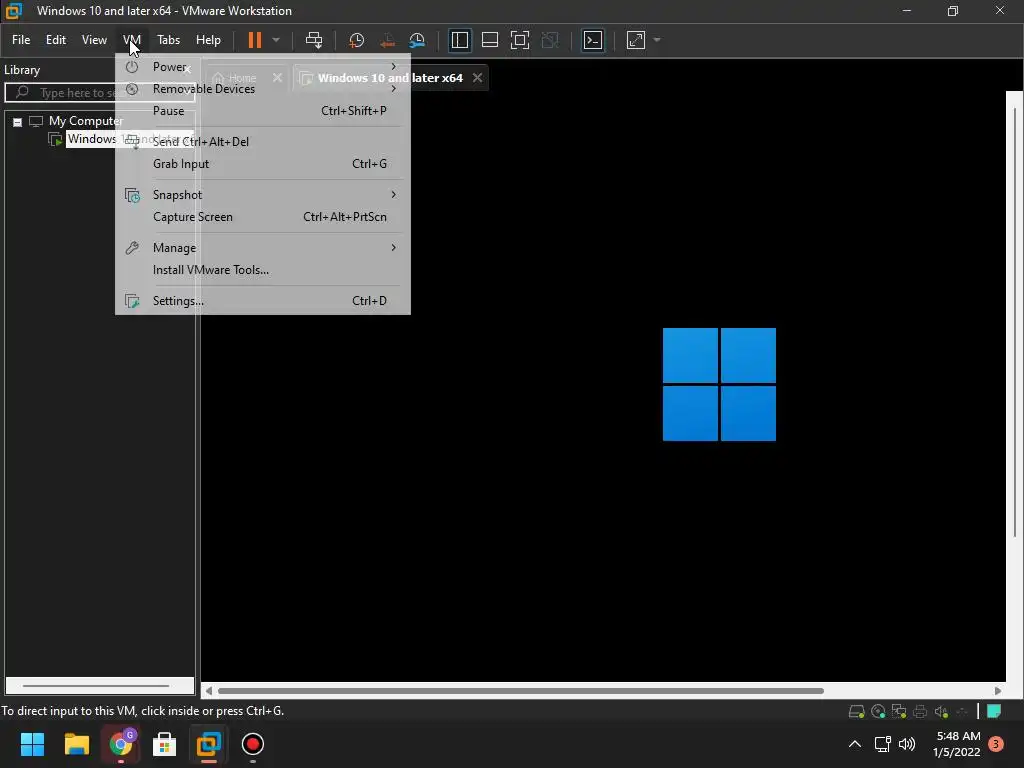Click the orange Pause VM toolbar icon
This screenshot has width=1024, height=768.
point(255,40)
